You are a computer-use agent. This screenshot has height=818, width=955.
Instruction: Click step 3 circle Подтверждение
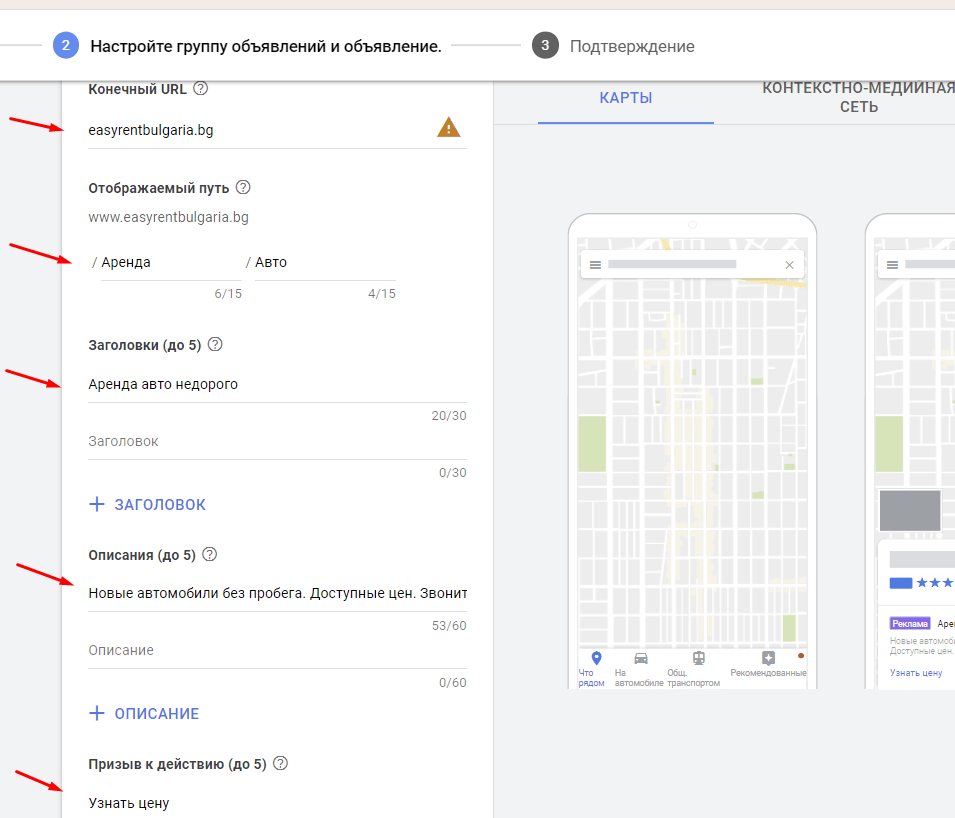pyautogui.click(x=545, y=46)
